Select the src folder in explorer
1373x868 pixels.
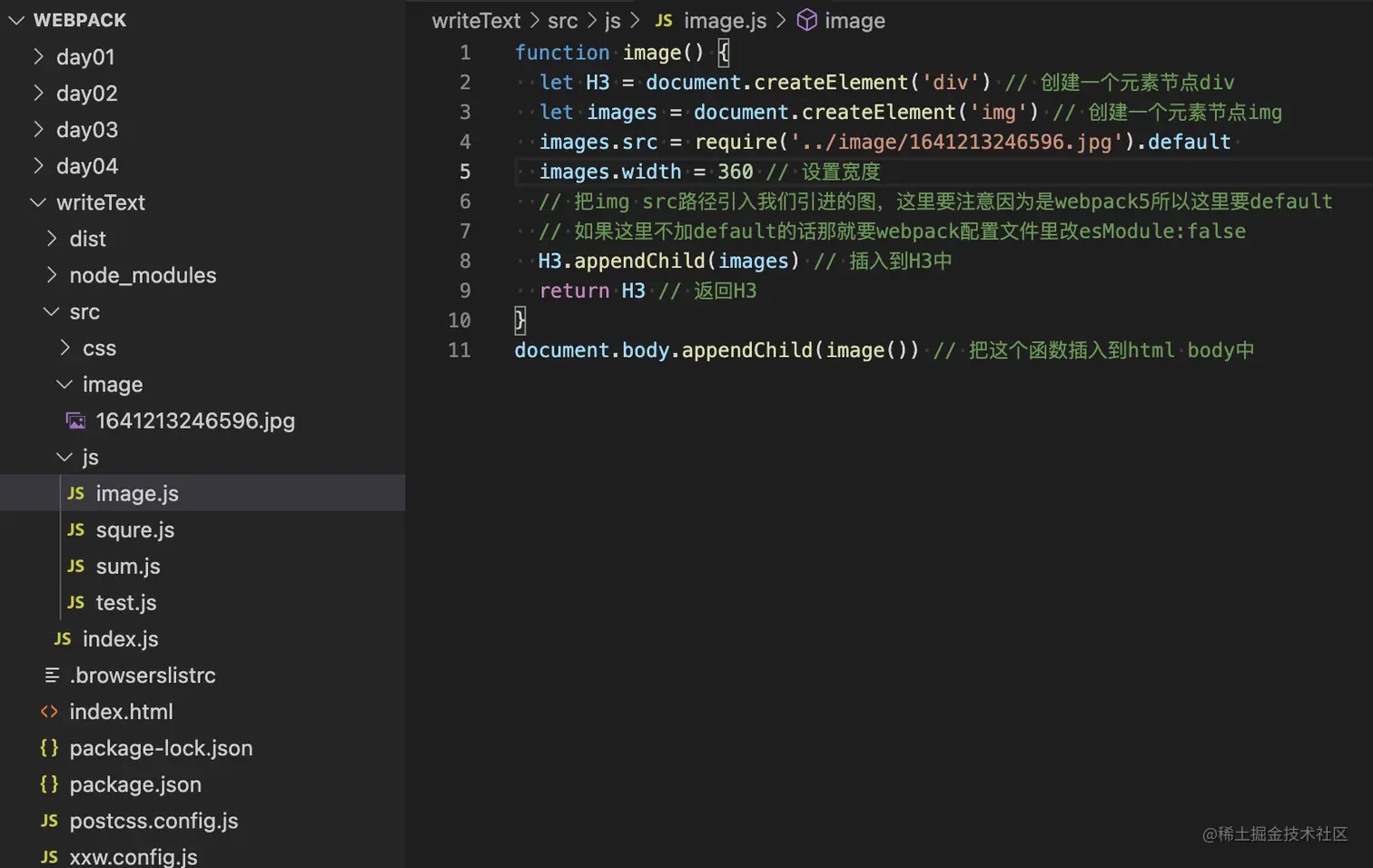coord(84,311)
